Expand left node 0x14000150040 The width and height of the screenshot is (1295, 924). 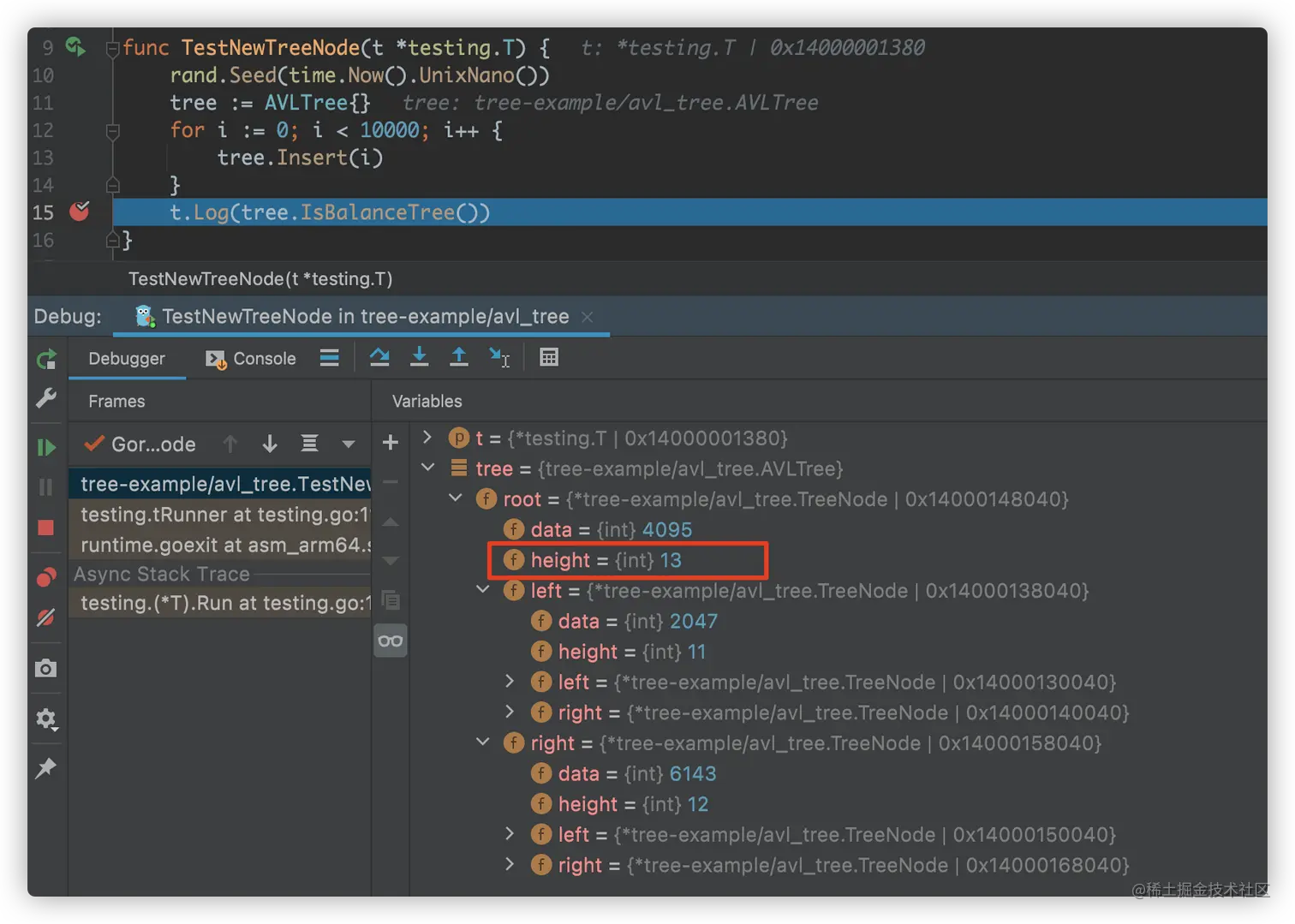tap(510, 834)
